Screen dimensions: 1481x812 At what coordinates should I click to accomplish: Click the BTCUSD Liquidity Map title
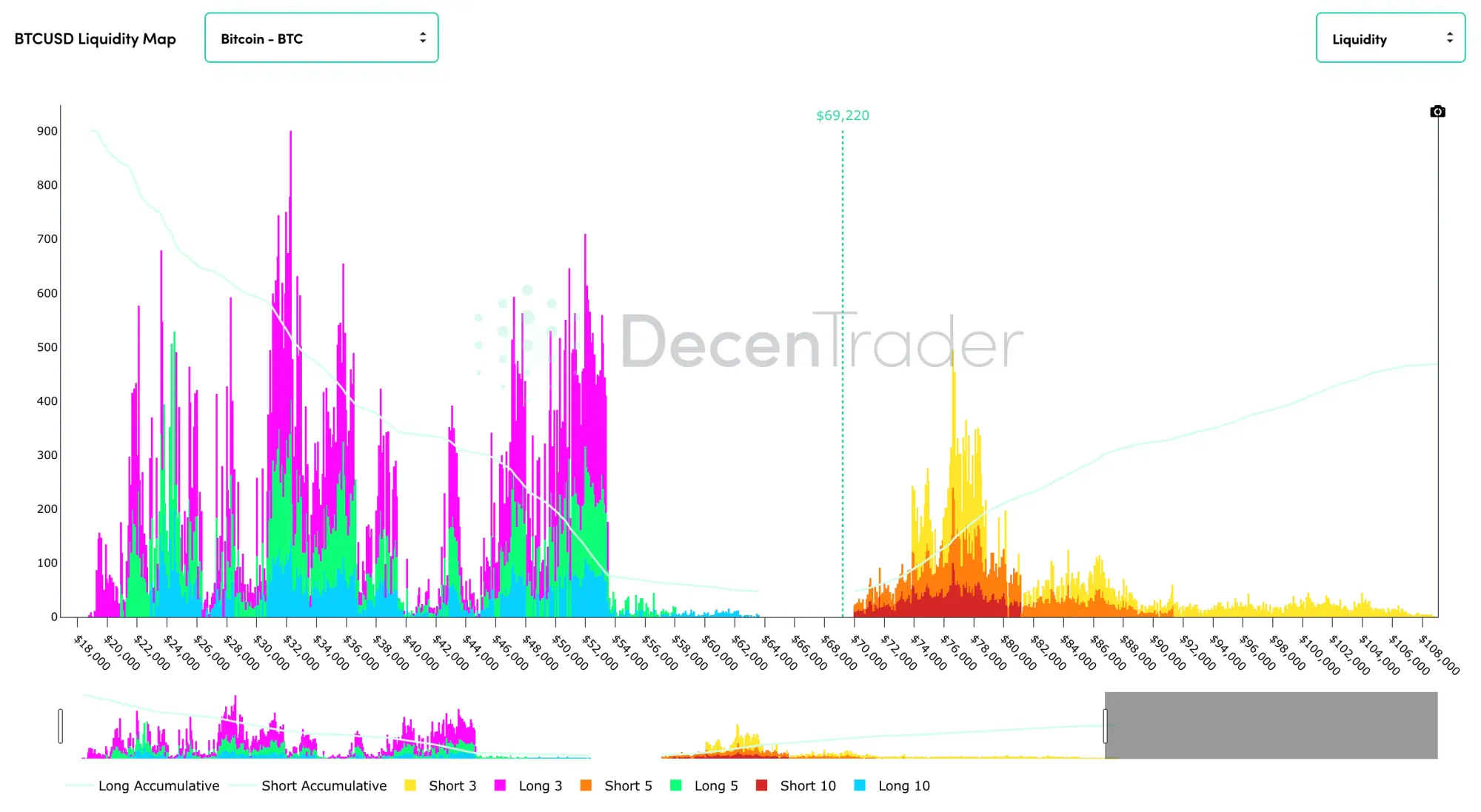coord(95,38)
